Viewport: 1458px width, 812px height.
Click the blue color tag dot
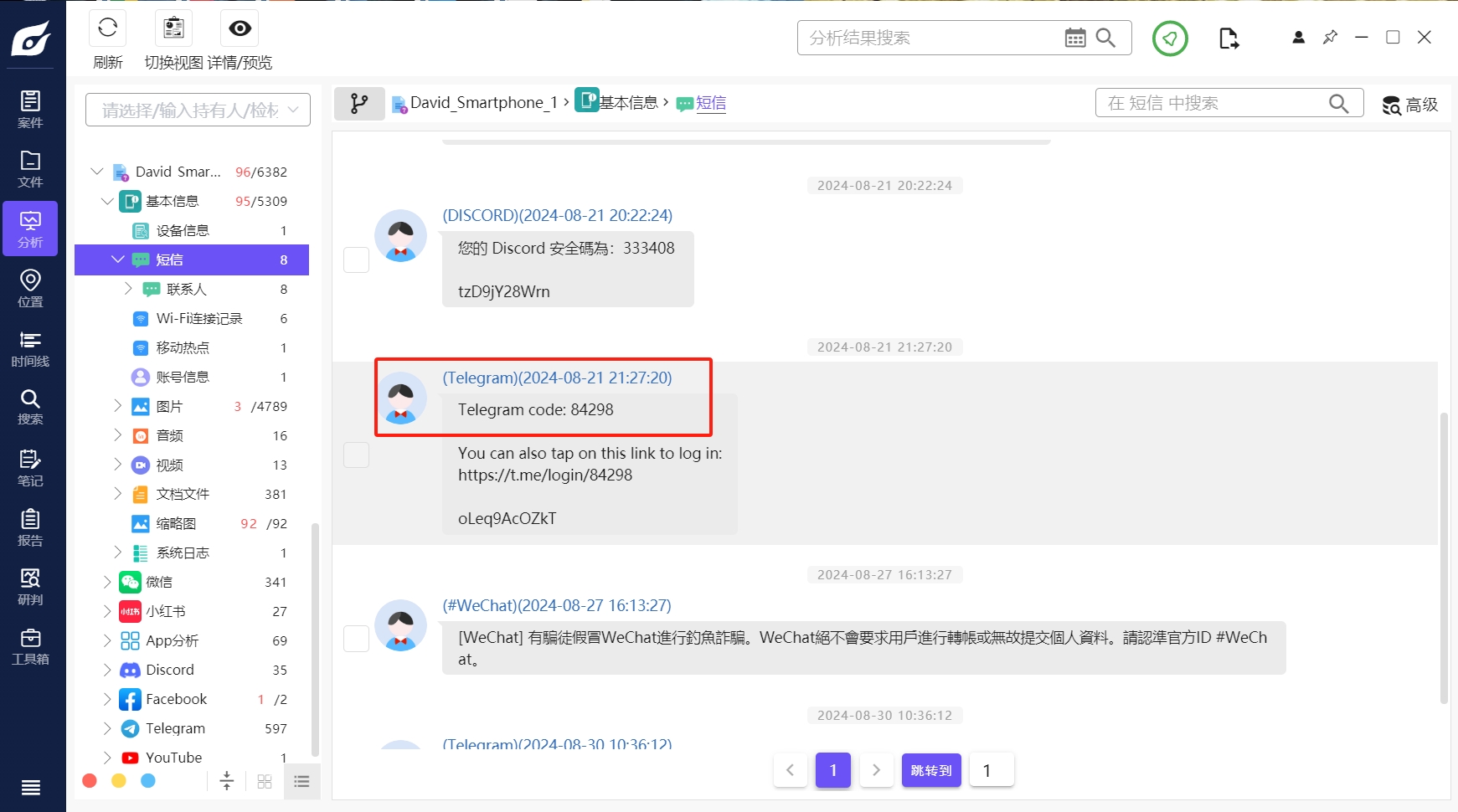[x=148, y=780]
